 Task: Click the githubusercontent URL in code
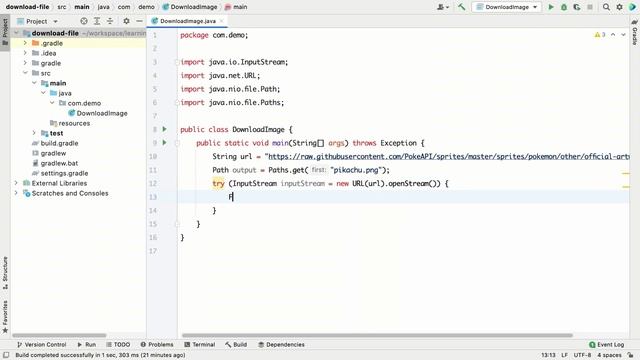click(449, 156)
